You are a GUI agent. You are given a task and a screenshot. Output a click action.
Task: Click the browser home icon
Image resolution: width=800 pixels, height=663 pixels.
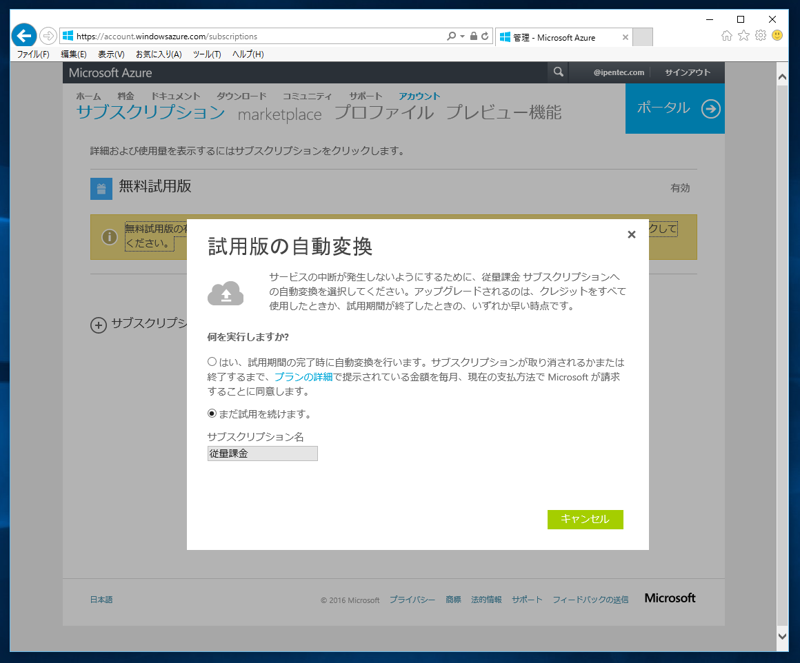727,36
